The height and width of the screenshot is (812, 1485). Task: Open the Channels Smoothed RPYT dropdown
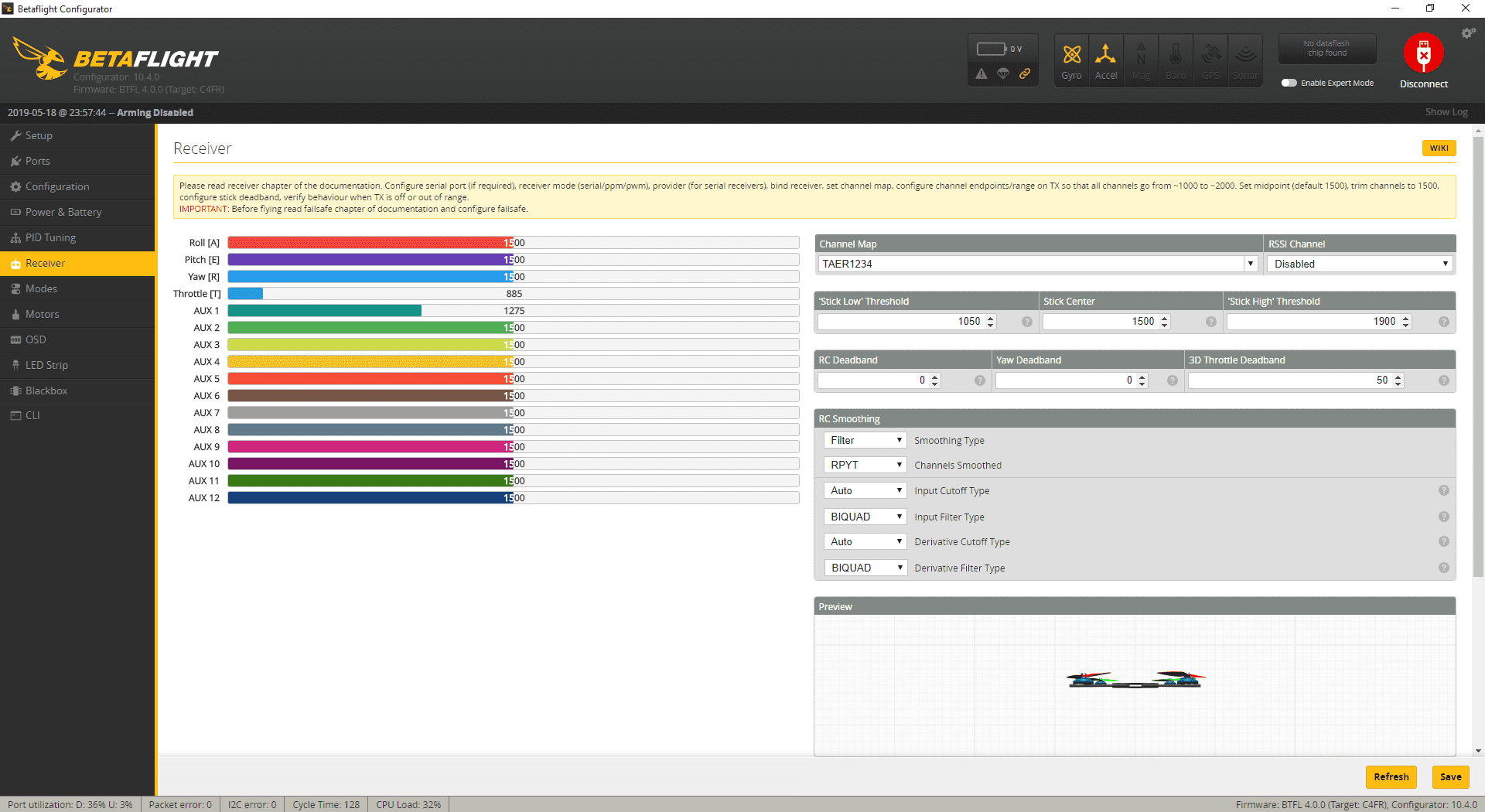(x=865, y=465)
